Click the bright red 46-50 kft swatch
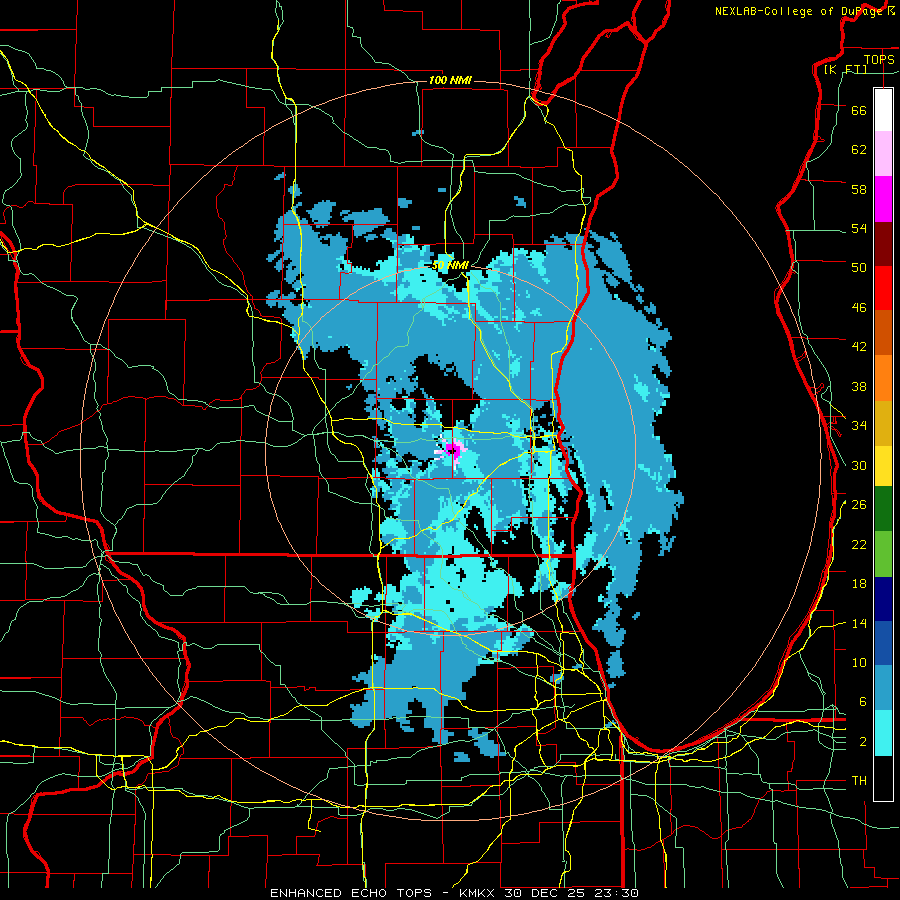Viewport: 900px width, 900px height. [x=883, y=288]
